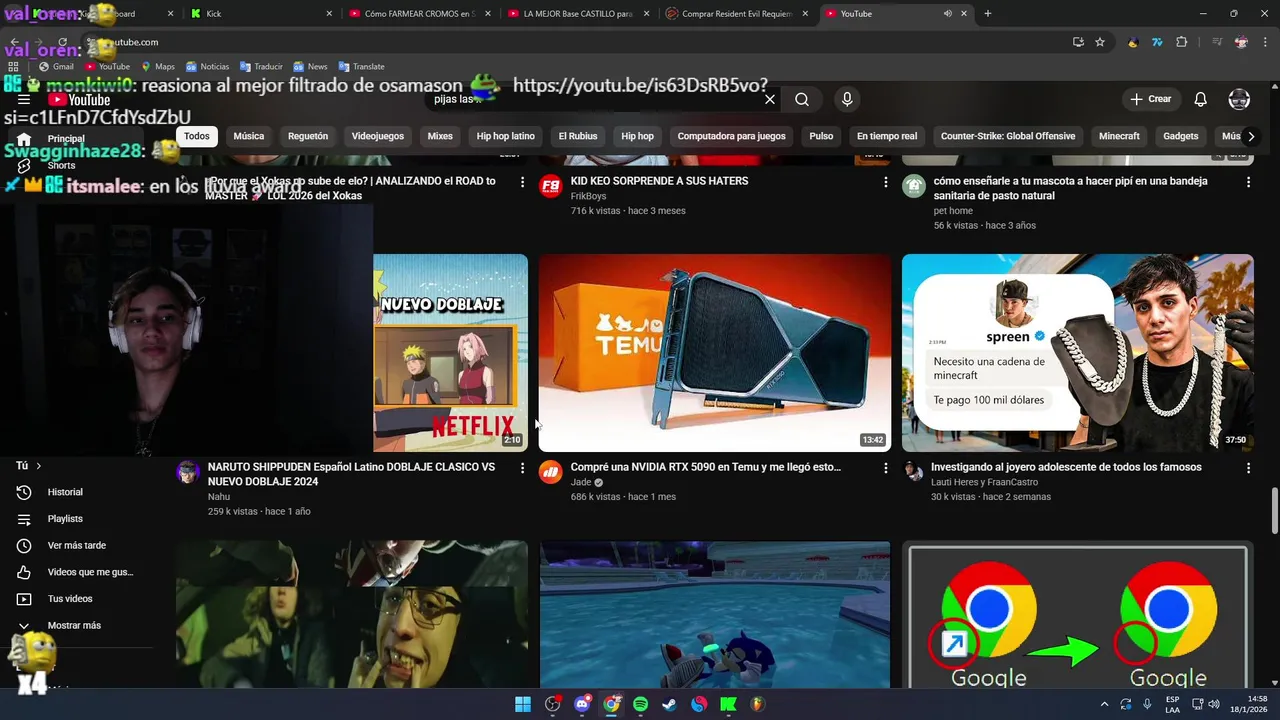Open the spreen cadena de minecraft thumbnail

[x=1077, y=352]
